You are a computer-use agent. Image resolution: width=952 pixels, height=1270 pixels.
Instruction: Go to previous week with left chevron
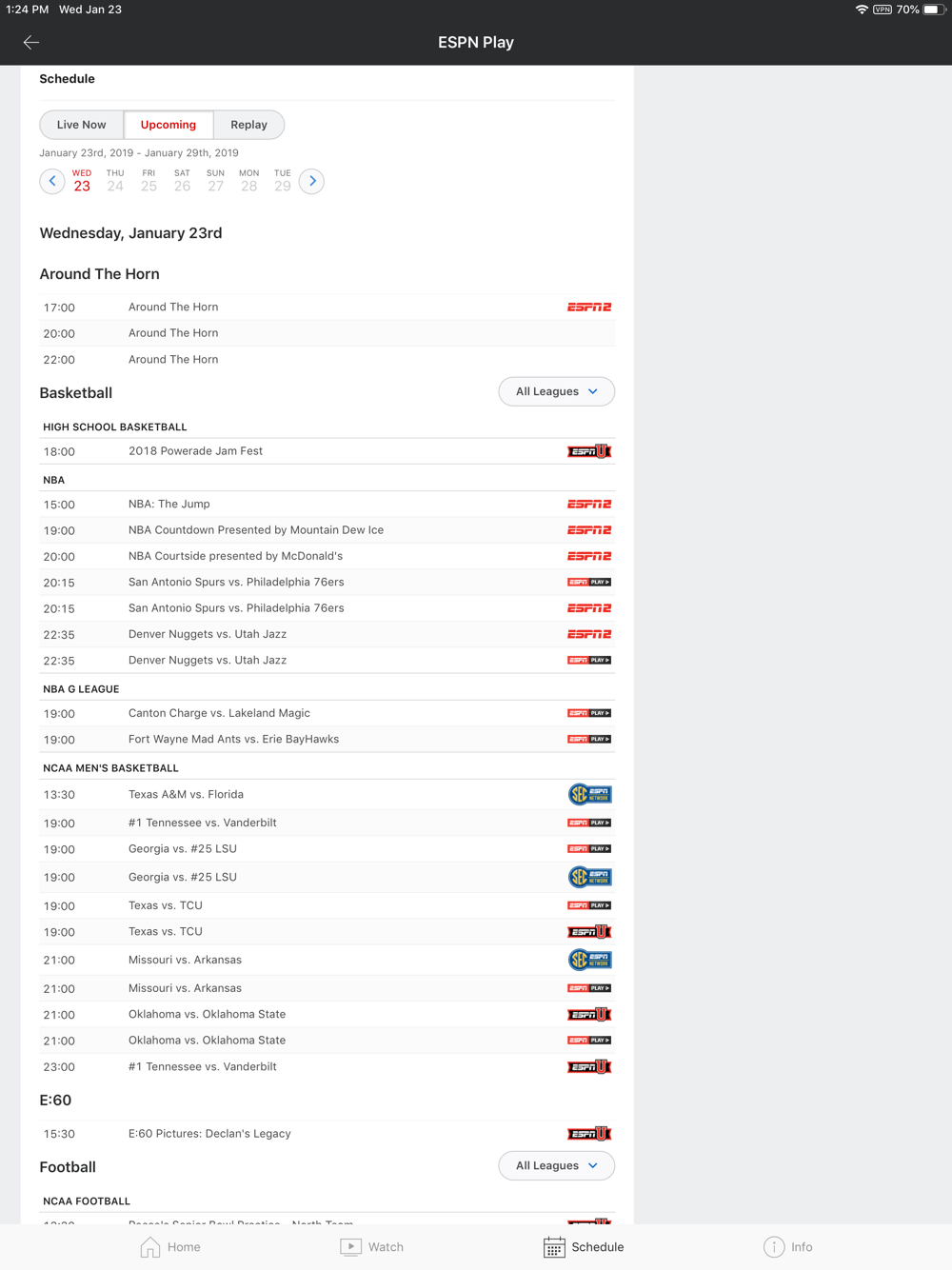click(52, 181)
